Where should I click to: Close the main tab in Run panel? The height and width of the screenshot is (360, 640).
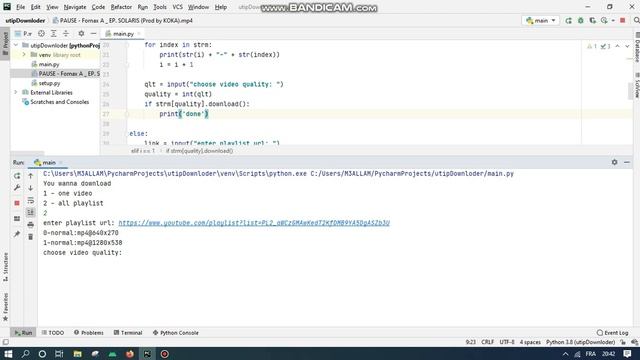tap(61, 162)
